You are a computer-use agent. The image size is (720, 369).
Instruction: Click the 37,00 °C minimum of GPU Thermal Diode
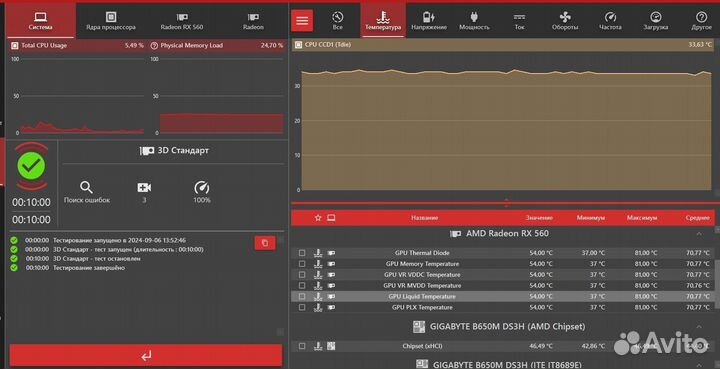tap(593, 253)
